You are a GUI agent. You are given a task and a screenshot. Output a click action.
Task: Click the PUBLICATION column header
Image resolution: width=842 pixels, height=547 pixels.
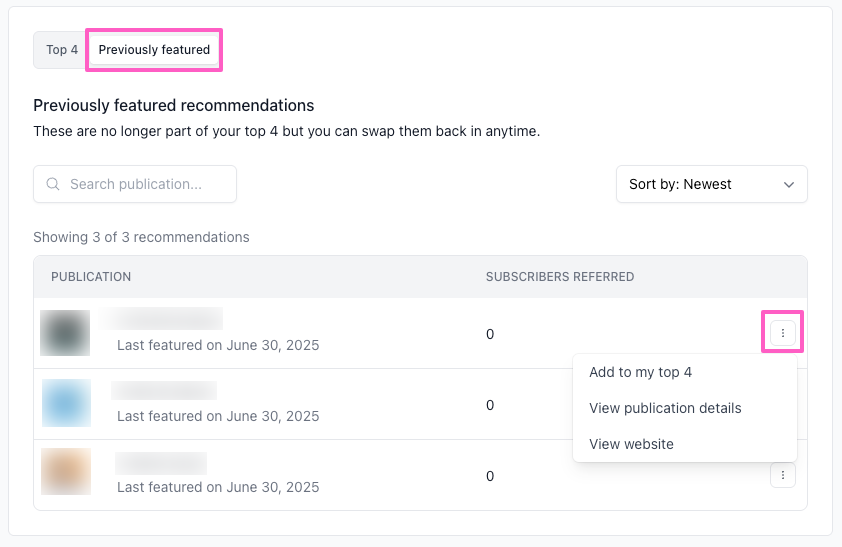[91, 277]
